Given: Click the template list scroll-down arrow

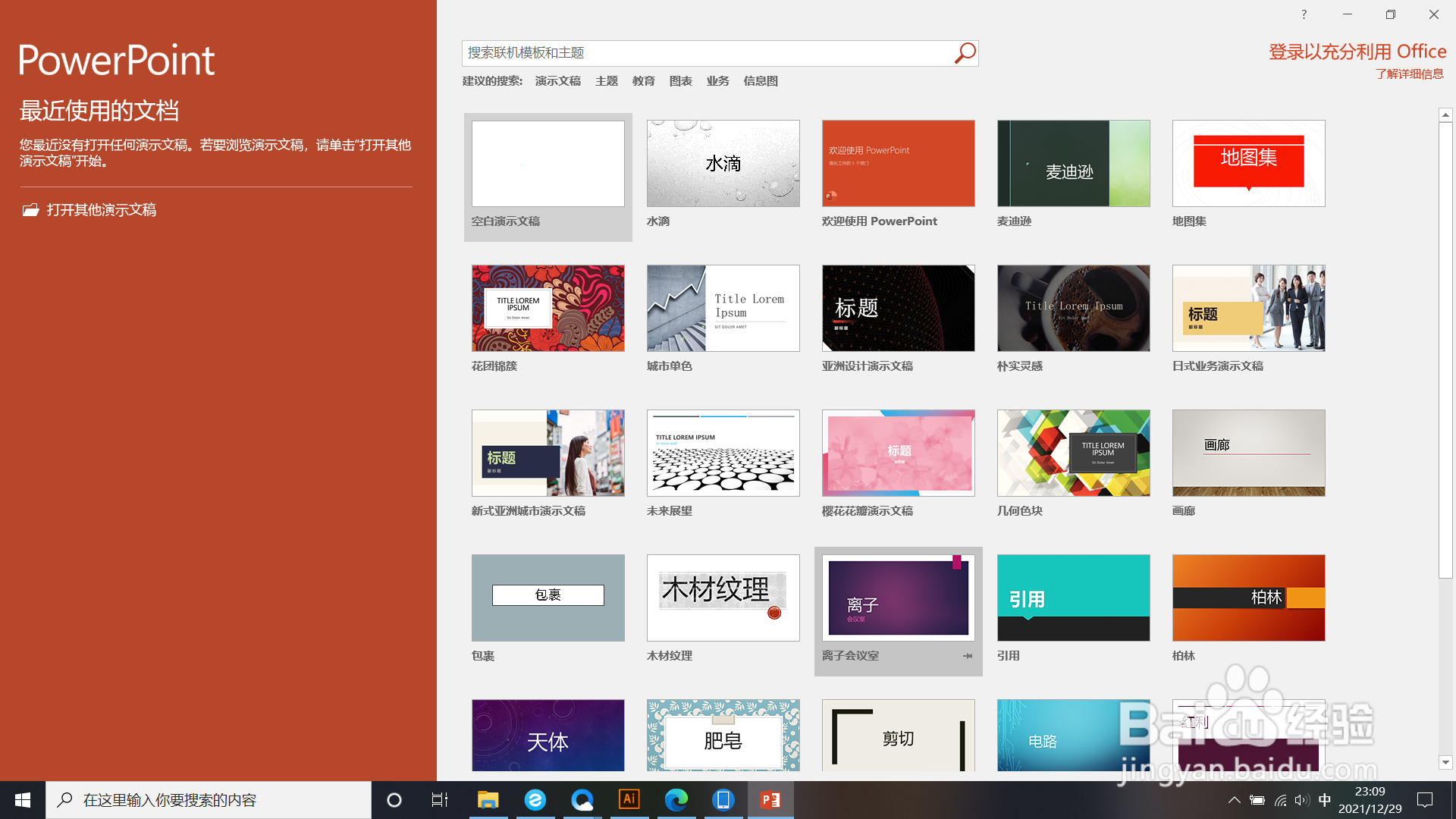Looking at the screenshot, I should pos(1445,762).
